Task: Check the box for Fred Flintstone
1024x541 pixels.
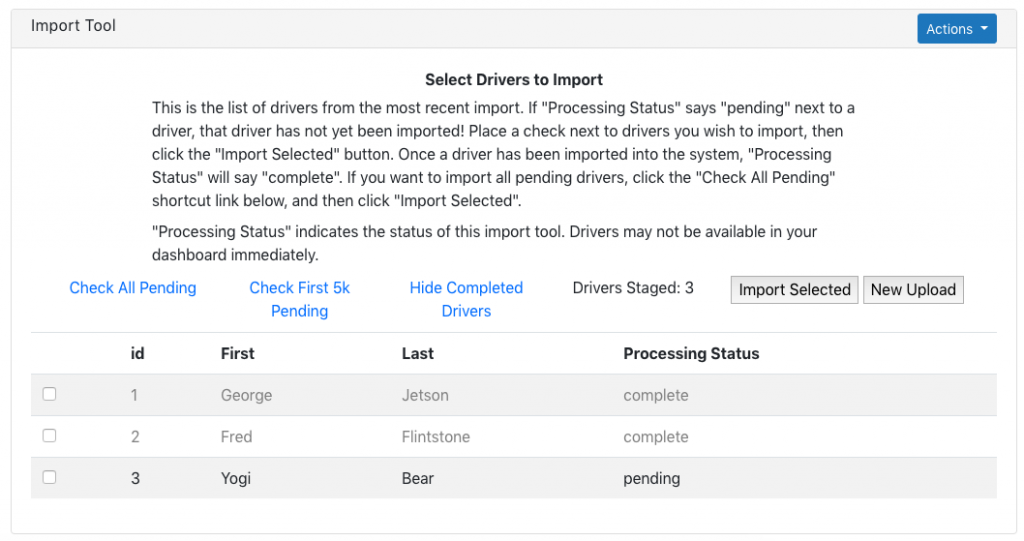Action: 50,436
